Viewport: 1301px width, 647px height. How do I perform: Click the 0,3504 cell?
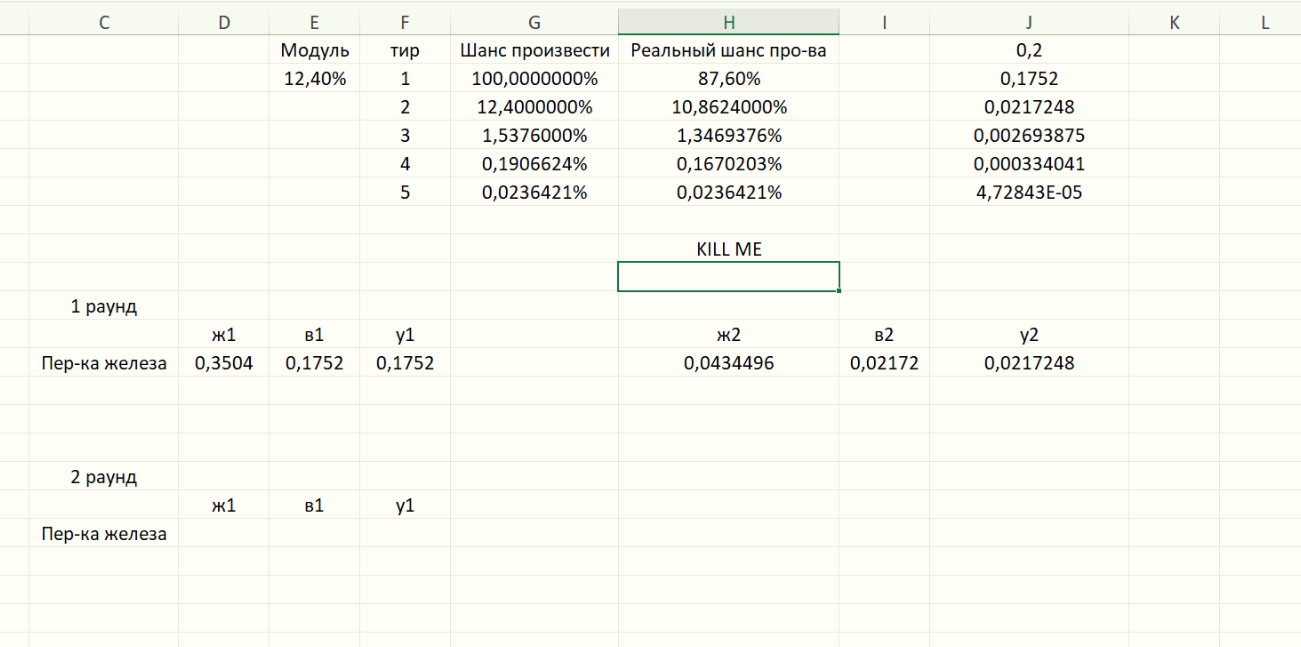tap(224, 363)
